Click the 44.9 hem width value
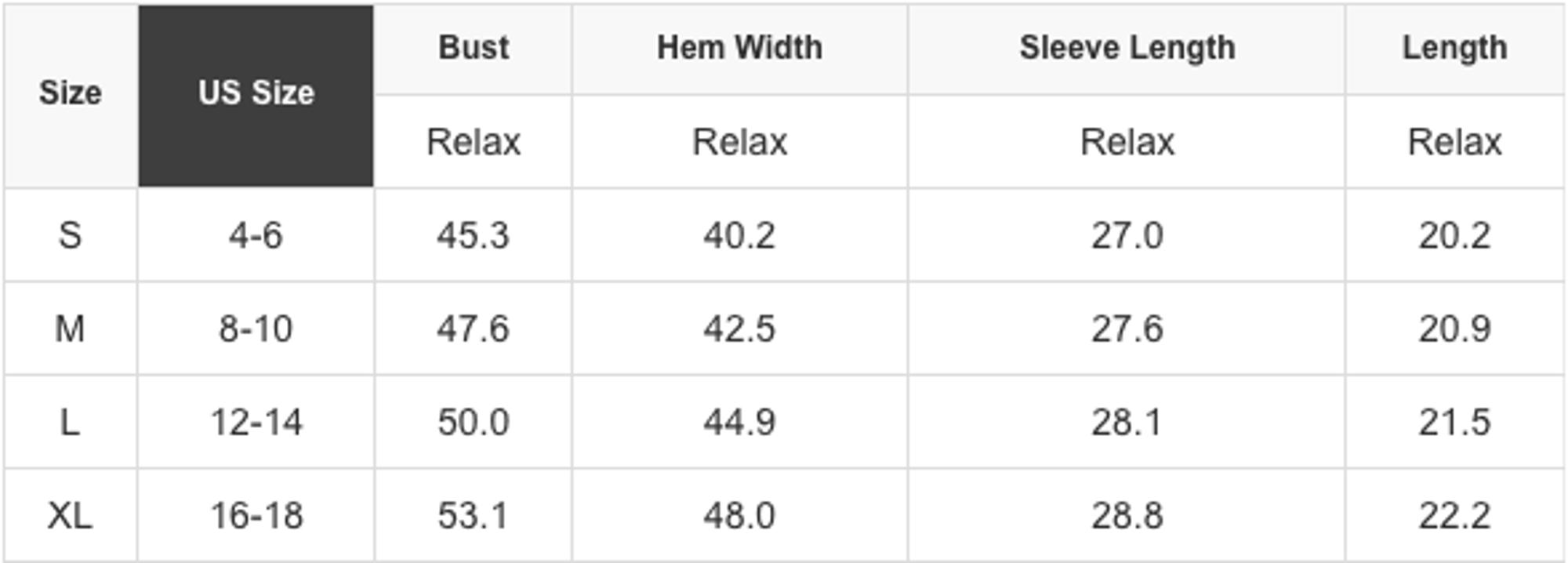Image resolution: width=1568 pixels, height=563 pixels. [740, 423]
